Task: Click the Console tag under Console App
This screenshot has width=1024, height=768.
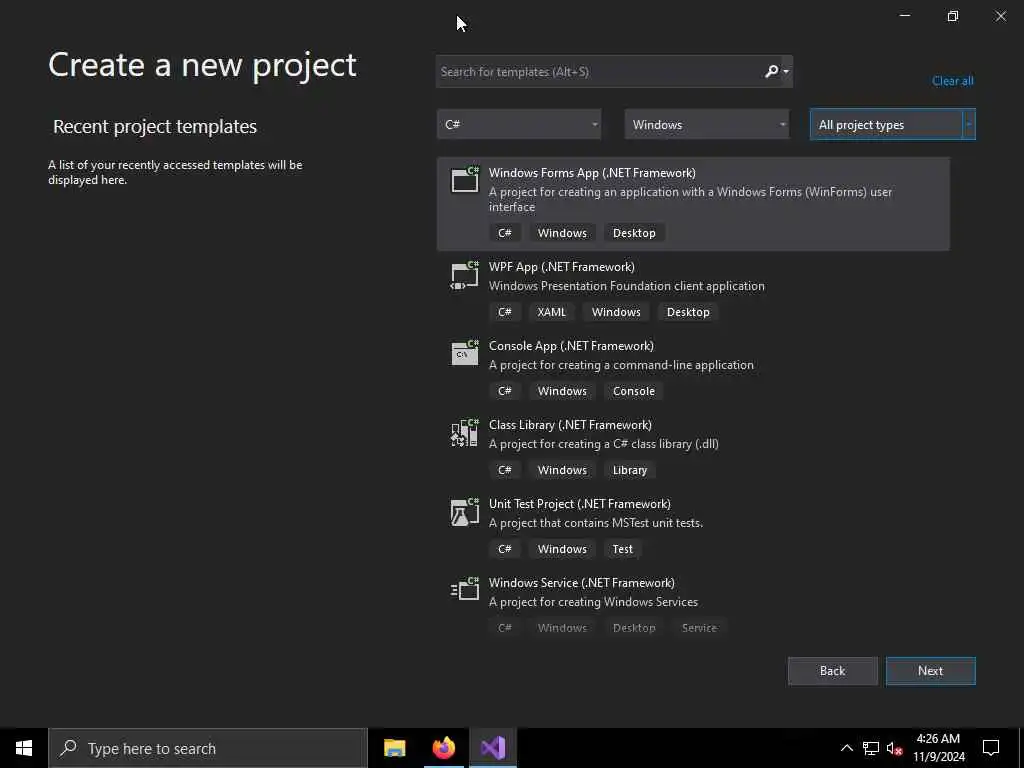Action: (x=633, y=391)
